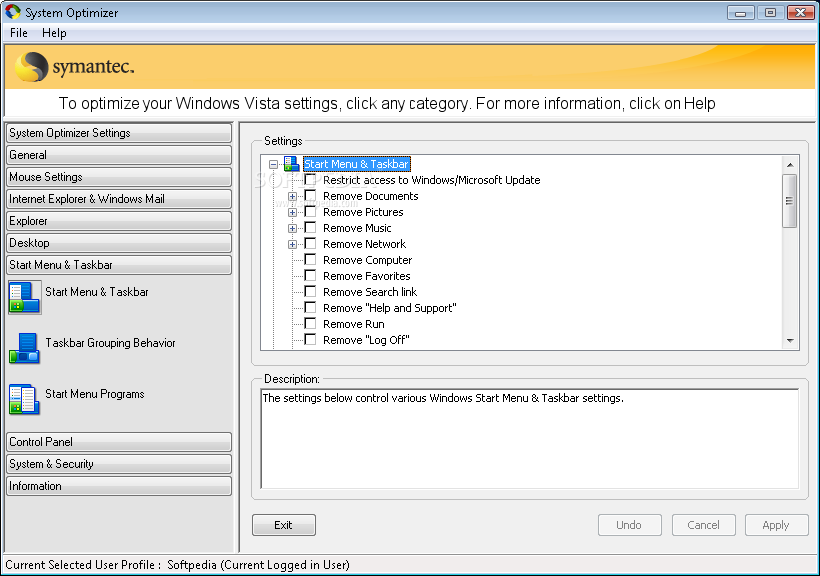Click the settings list scroll up arrow

click(790, 165)
